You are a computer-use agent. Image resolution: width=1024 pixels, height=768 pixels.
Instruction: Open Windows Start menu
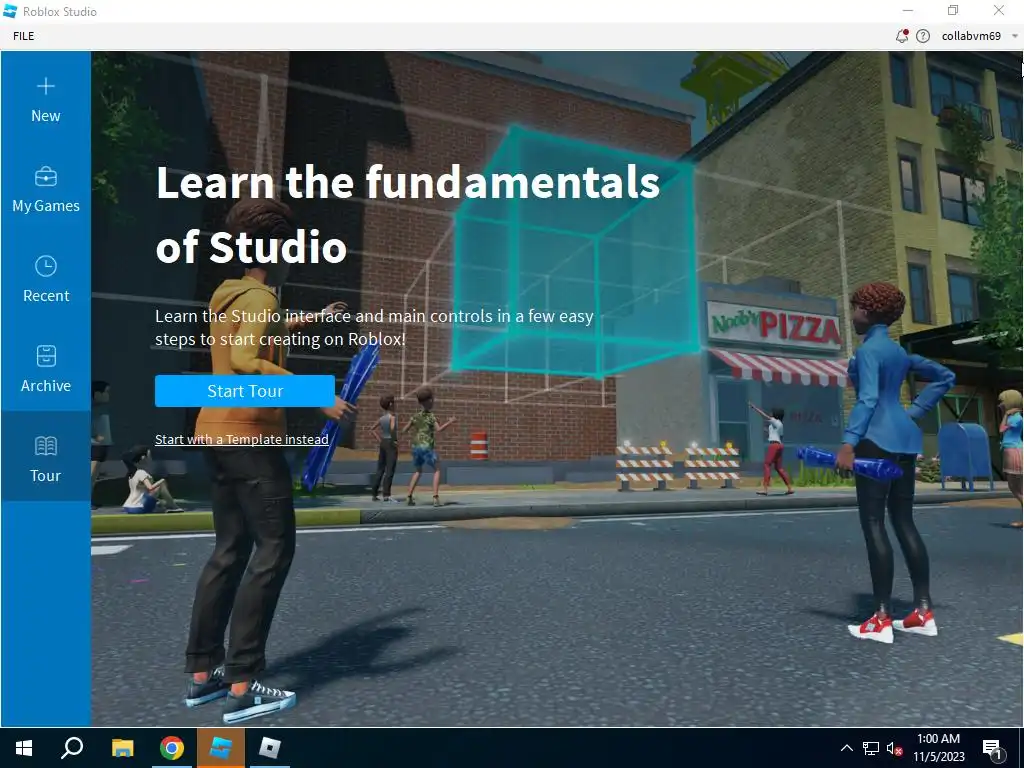(24, 748)
